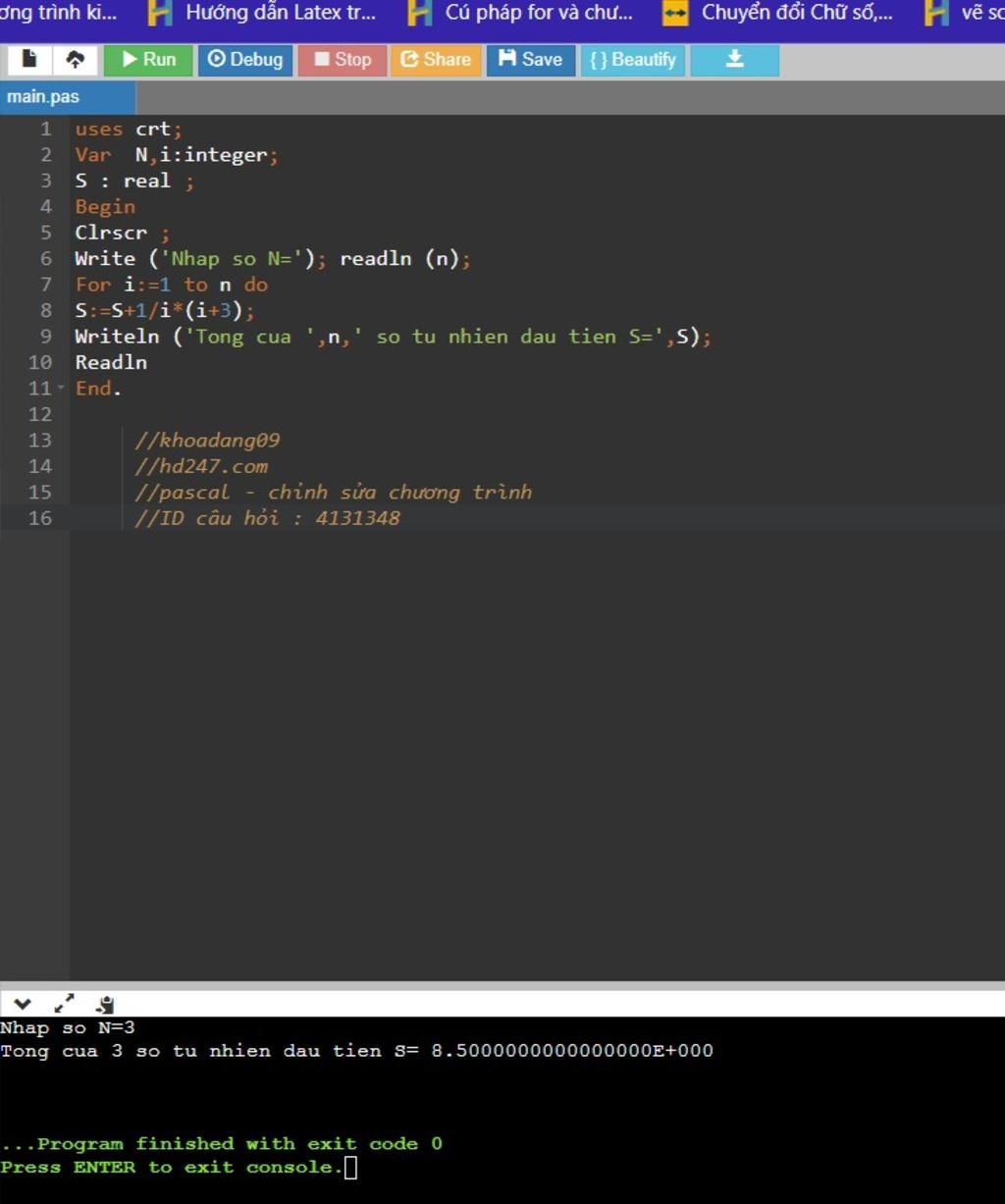
Task: Click the '//khoadang09' comment
Action: pos(207,440)
